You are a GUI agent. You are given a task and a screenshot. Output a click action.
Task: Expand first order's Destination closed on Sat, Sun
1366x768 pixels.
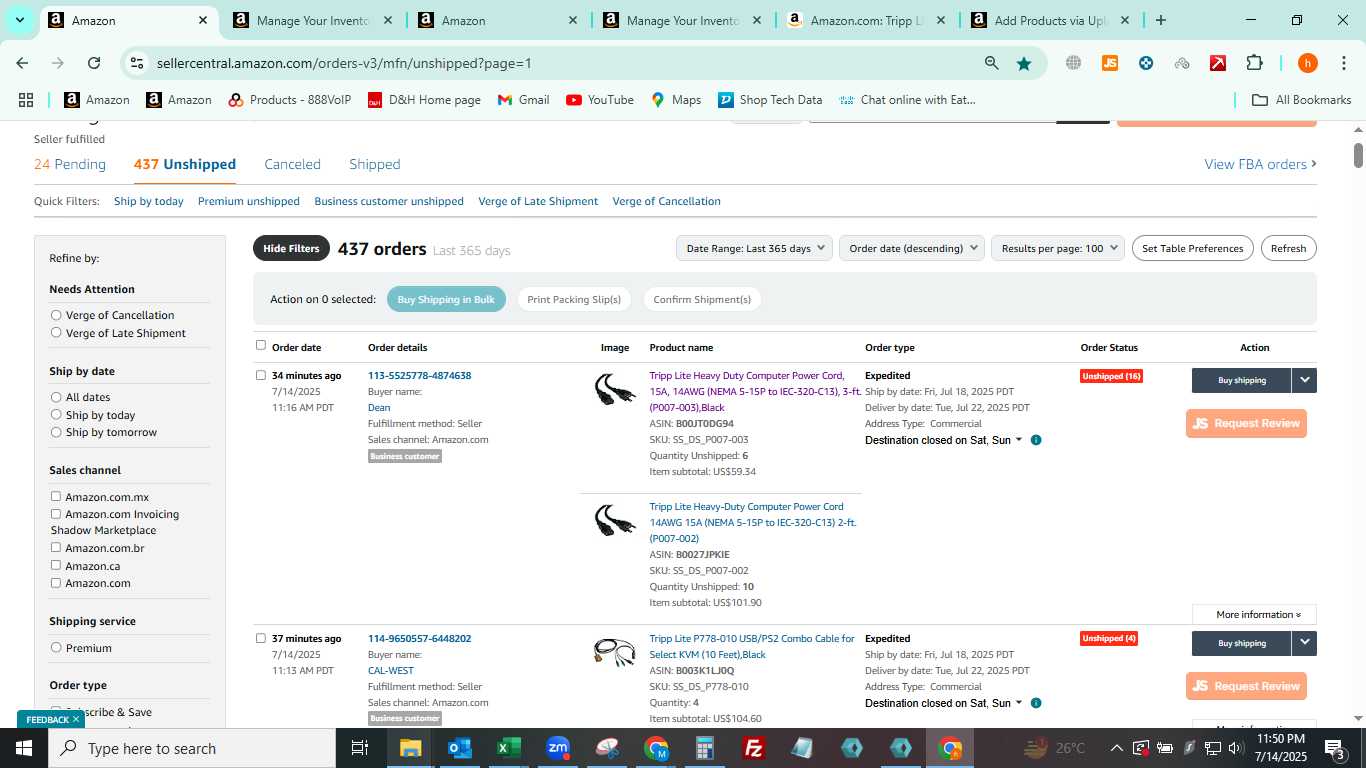coord(944,440)
